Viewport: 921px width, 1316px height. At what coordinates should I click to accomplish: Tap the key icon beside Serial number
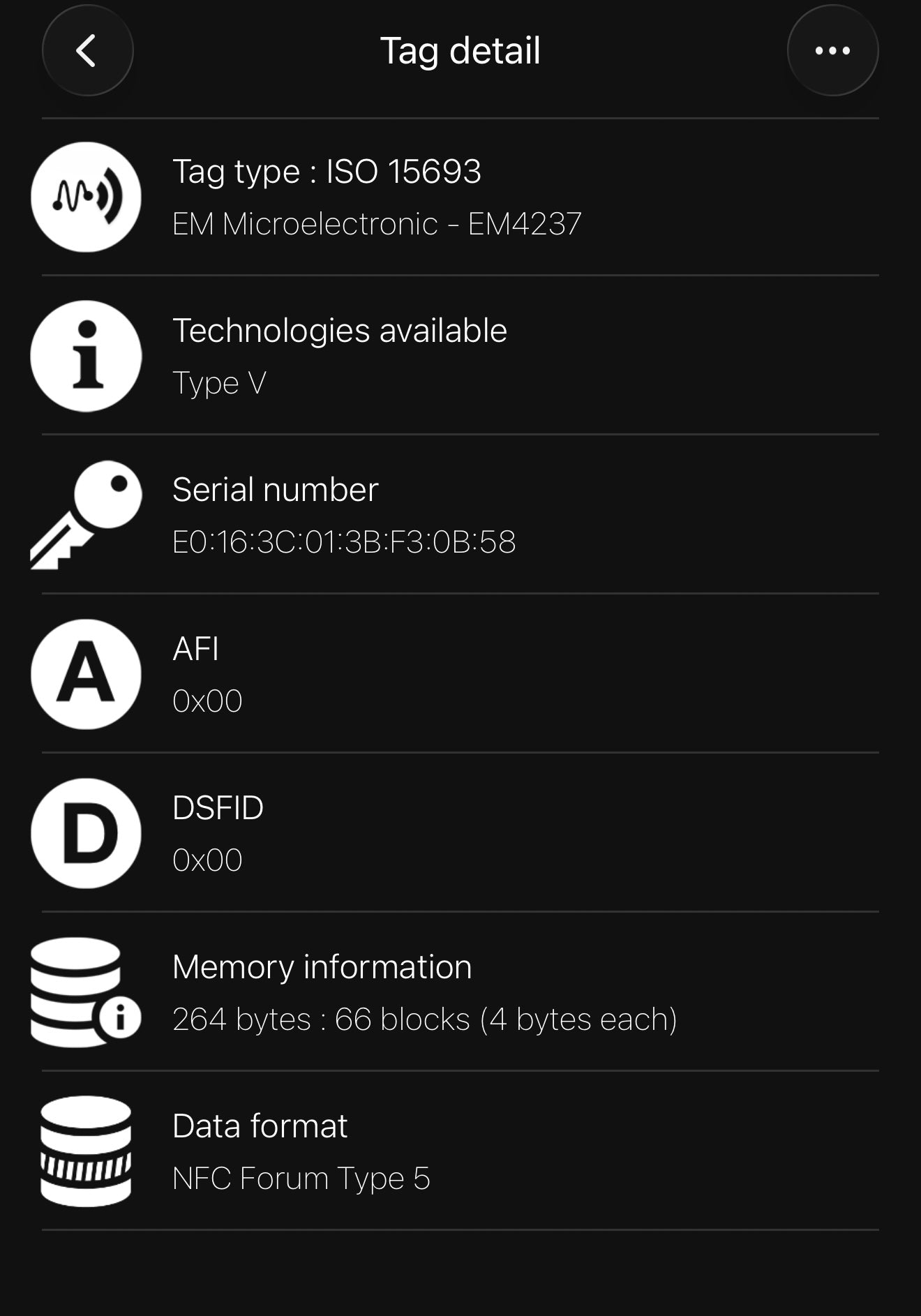86,515
